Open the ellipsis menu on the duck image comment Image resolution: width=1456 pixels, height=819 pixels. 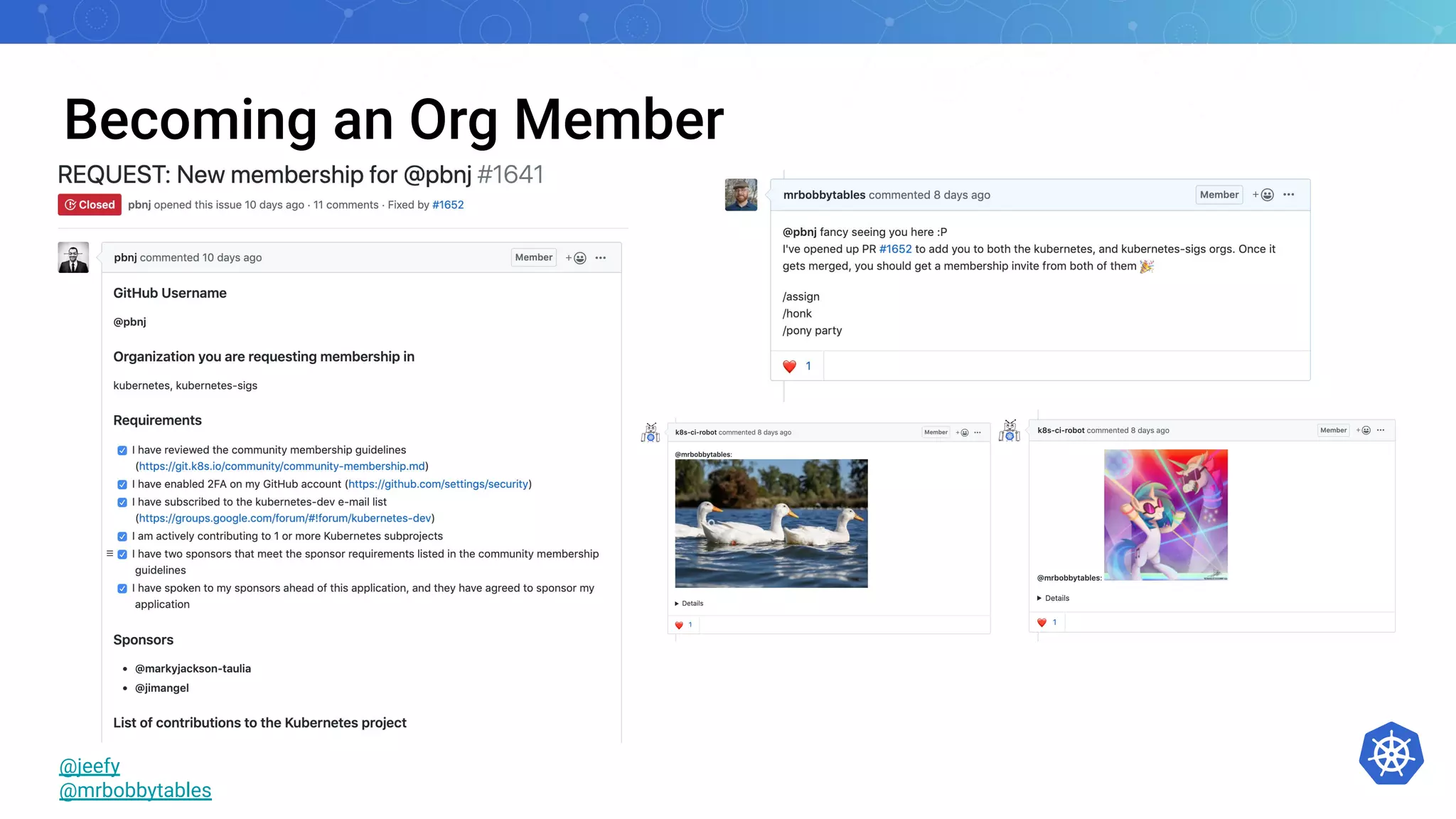coord(978,432)
